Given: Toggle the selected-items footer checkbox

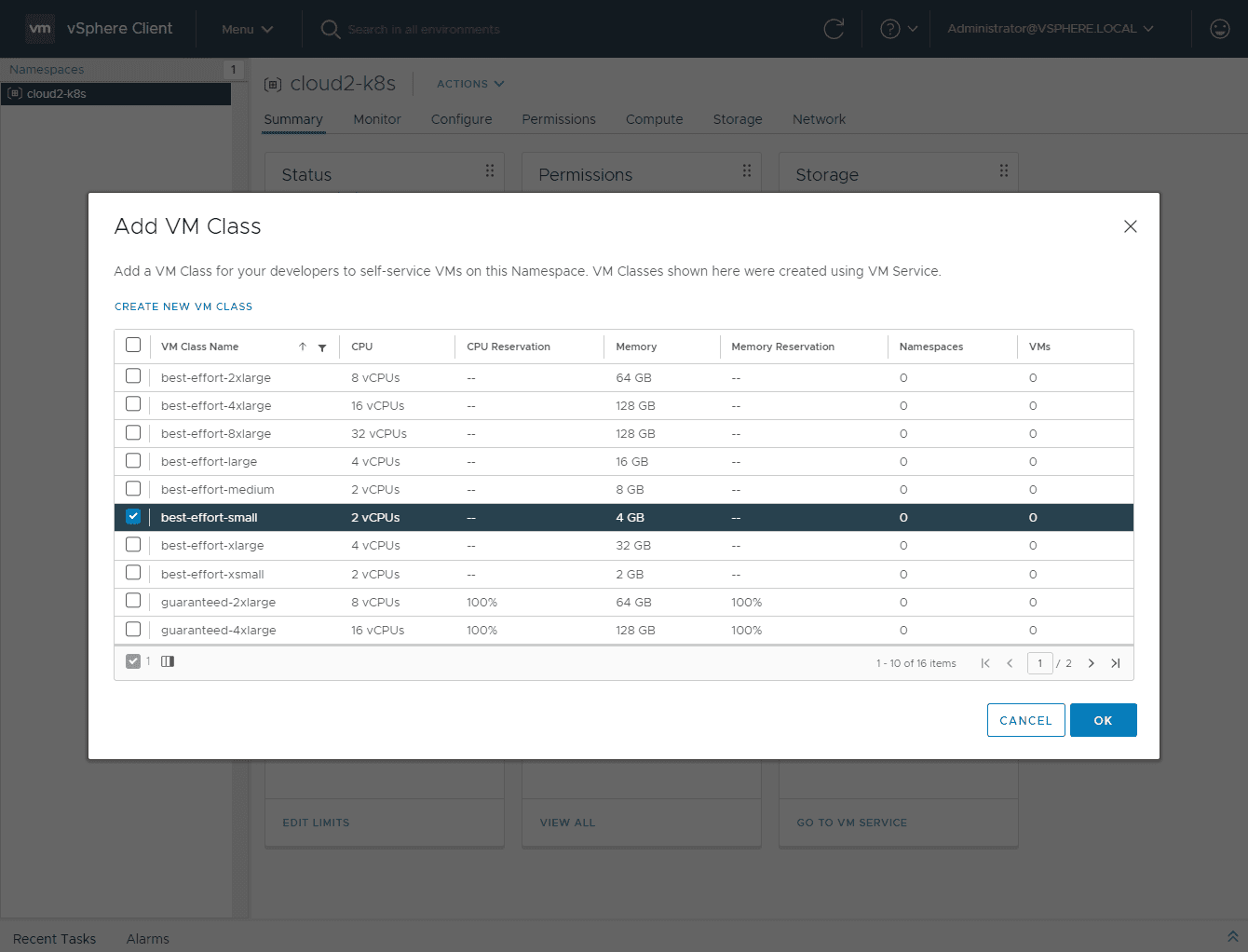Looking at the screenshot, I should [133, 661].
